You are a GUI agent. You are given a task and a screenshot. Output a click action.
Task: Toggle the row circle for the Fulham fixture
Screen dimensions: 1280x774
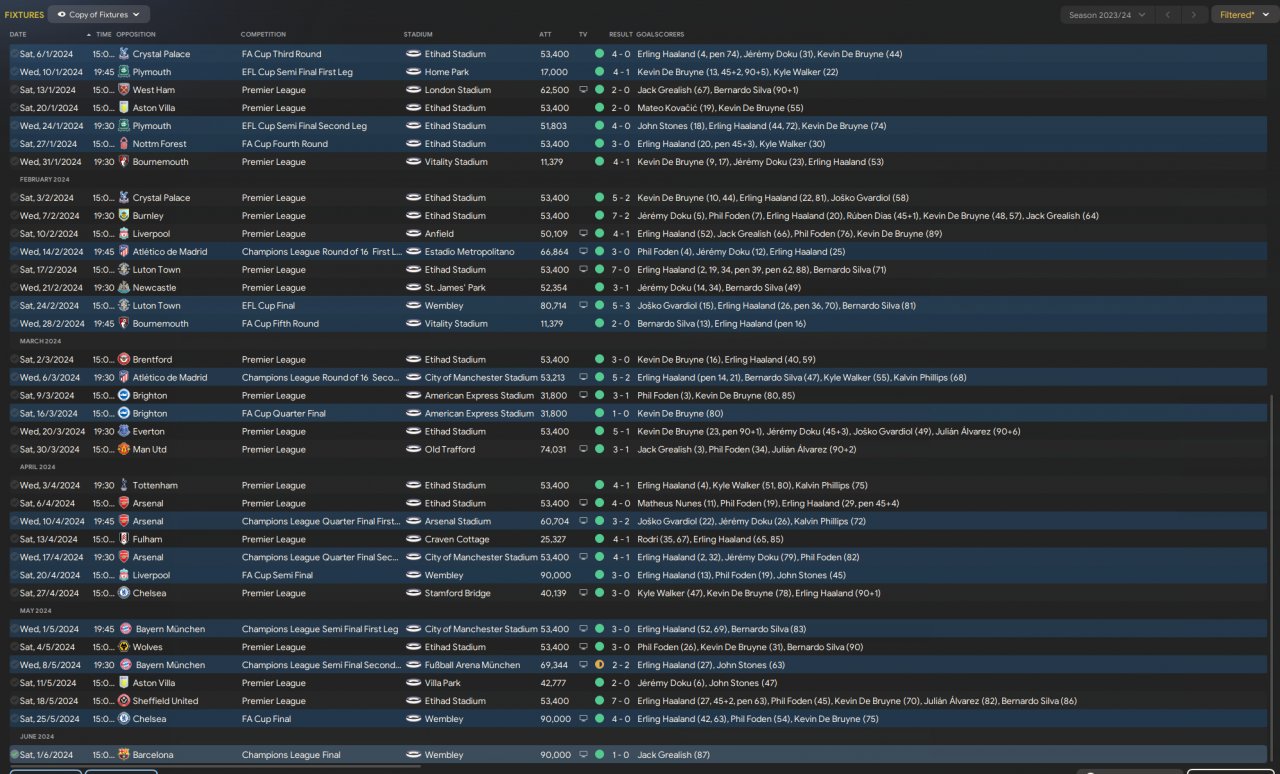point(14,540)
